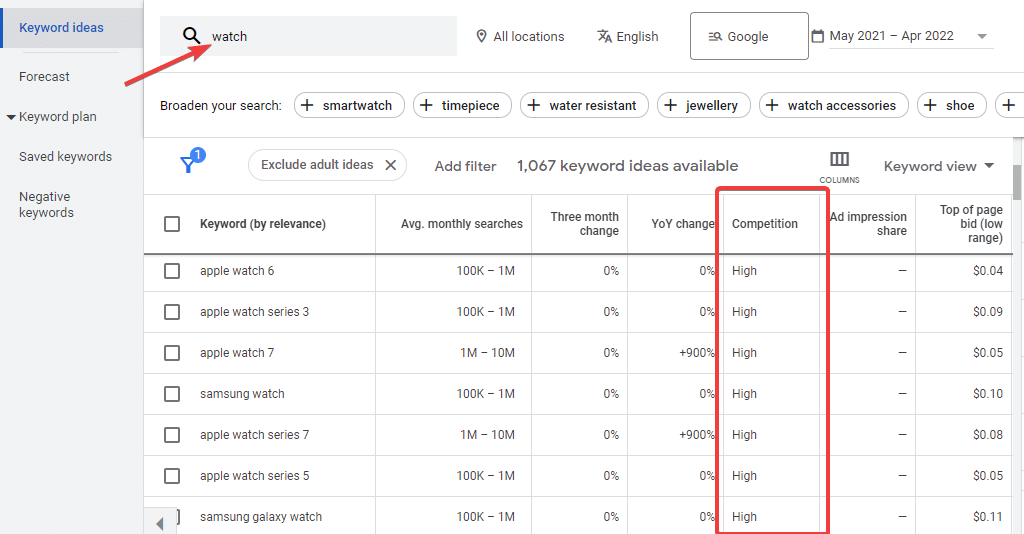This screenshot has height=534, width=1024.
Task: Click the language translate icon
Action: click(x=604, y=36)
